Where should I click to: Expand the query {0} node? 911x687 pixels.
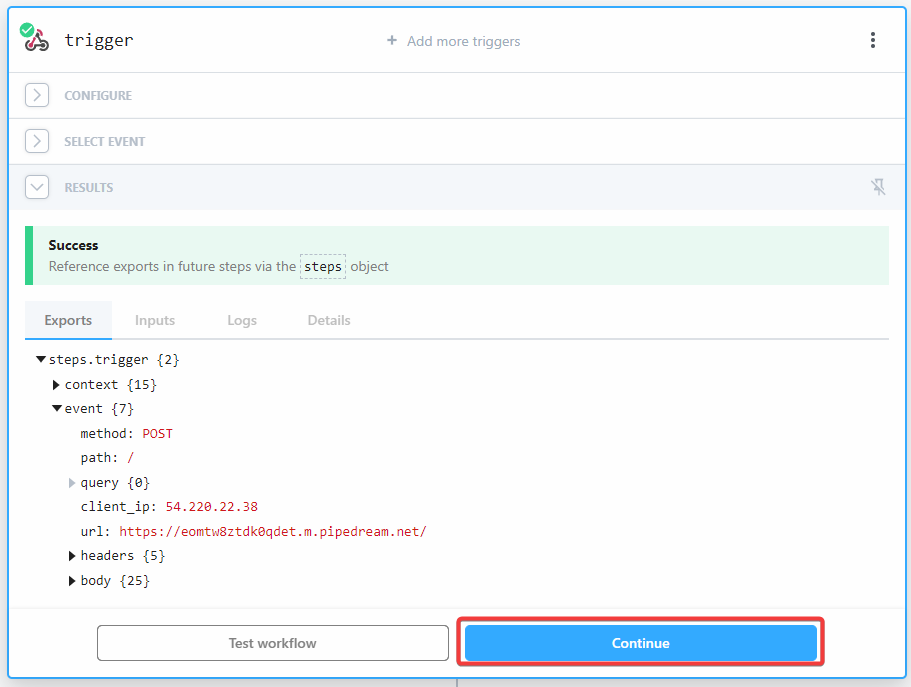click(72, 483)
